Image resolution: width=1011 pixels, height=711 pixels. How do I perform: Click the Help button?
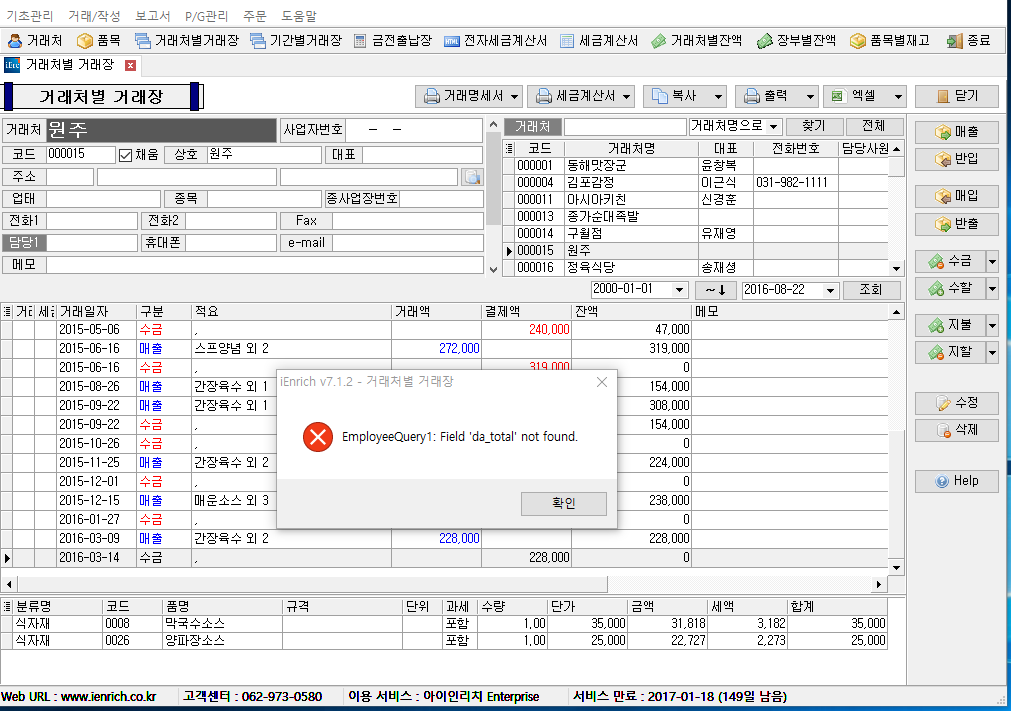pyautogui.click(x=956, y=481)
